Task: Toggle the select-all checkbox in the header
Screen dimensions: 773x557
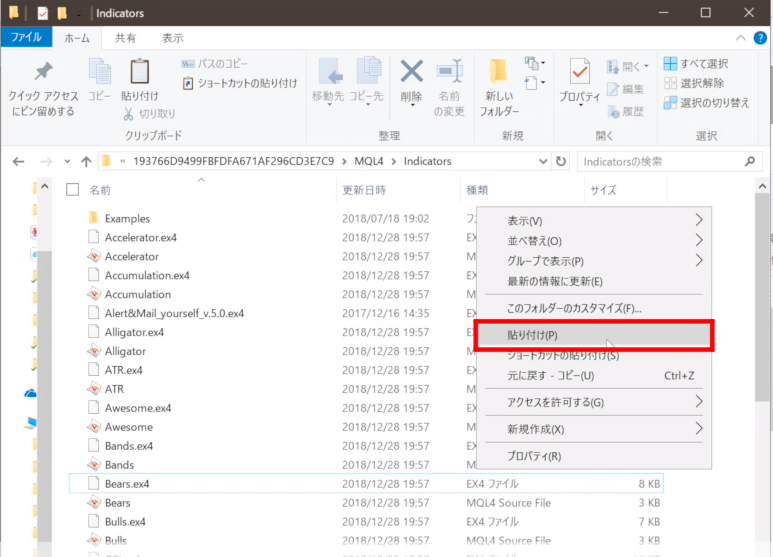Action: tap(72, 189)
